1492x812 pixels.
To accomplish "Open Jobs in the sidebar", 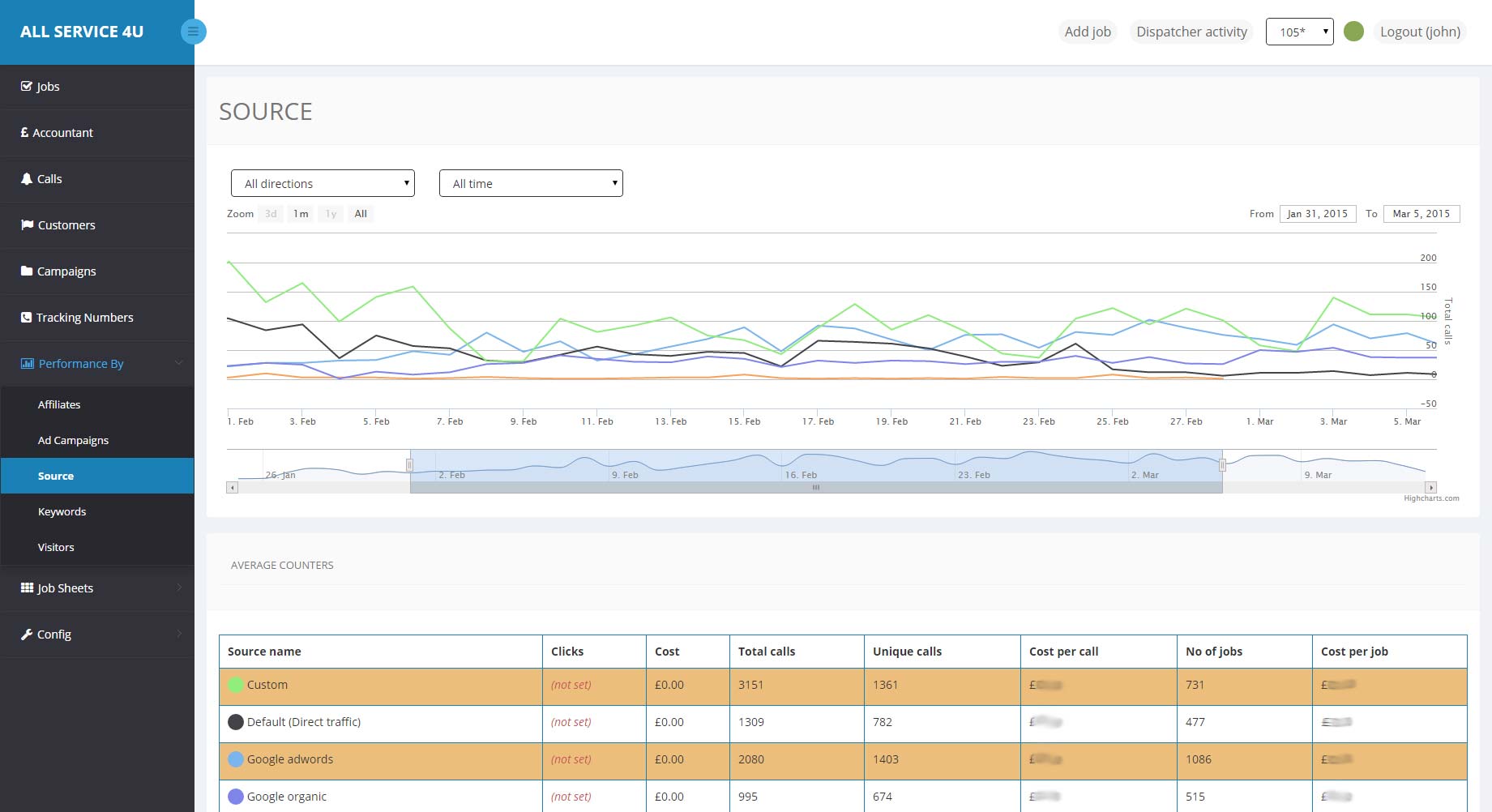I will coord(97,86).
